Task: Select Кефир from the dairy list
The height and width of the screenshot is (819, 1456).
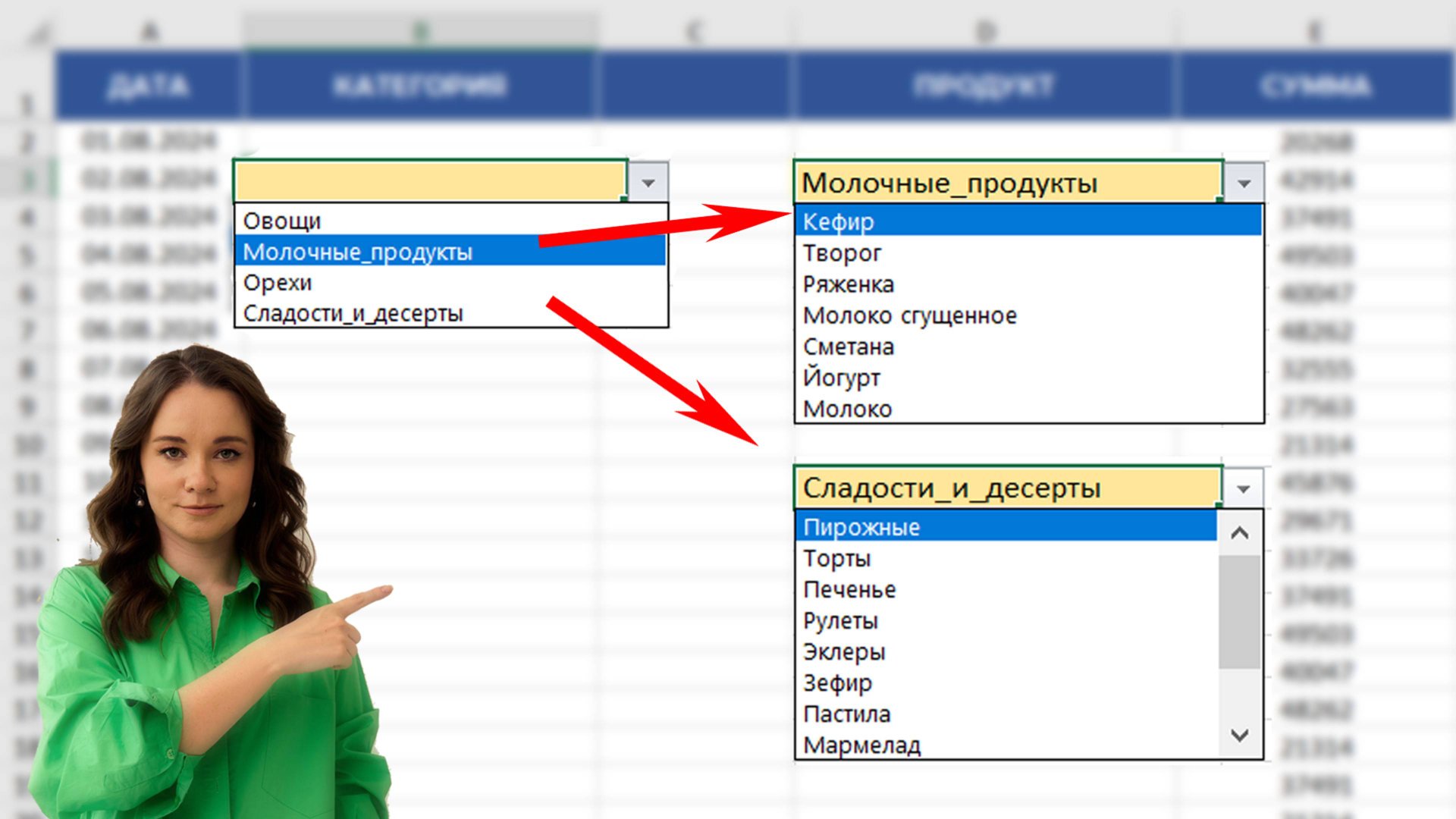Action: (839, 221)
